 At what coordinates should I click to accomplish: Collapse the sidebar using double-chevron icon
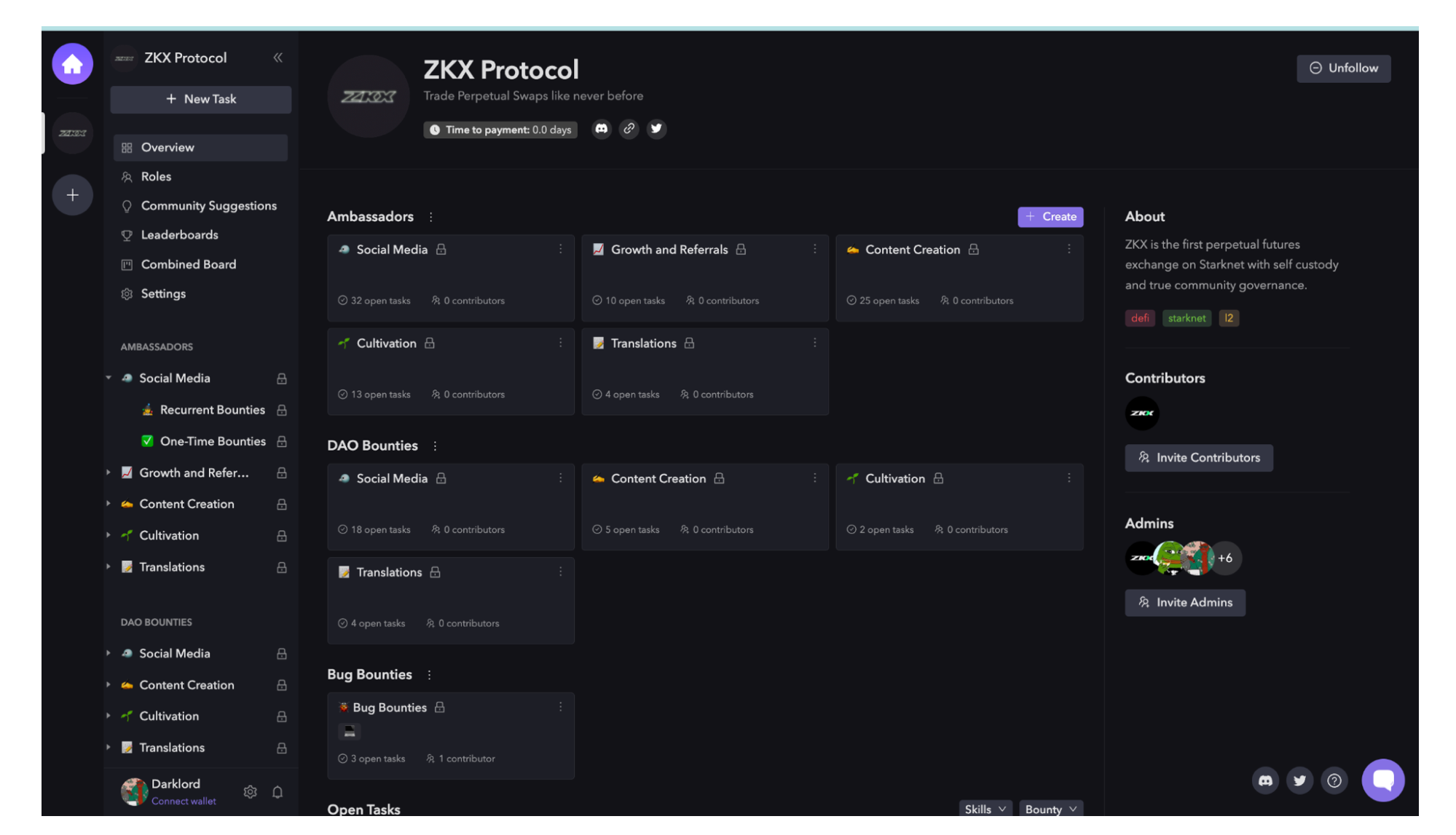pos(278,58)
